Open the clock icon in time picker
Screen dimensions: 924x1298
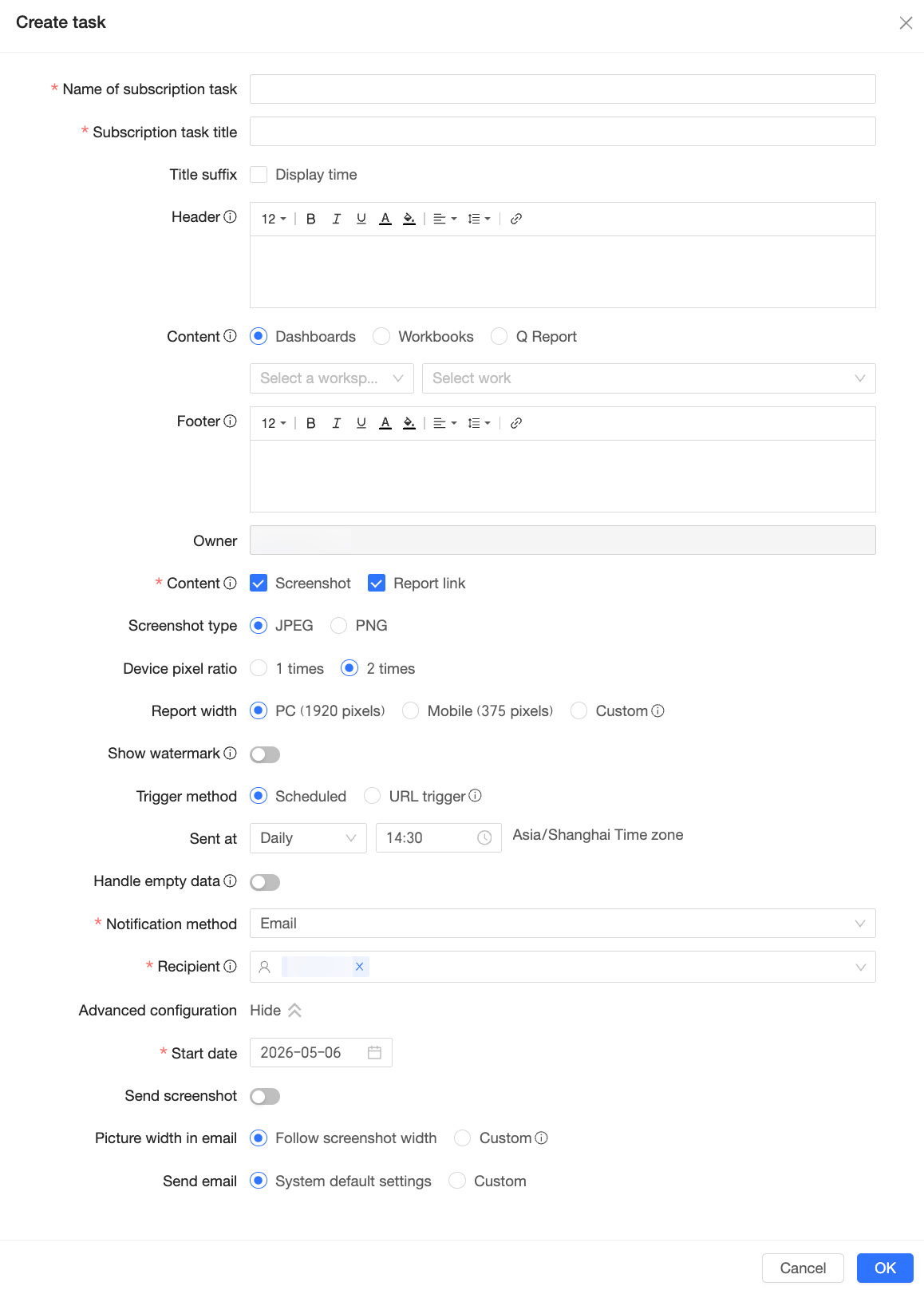pyautogui.click(x=484, y=837)
